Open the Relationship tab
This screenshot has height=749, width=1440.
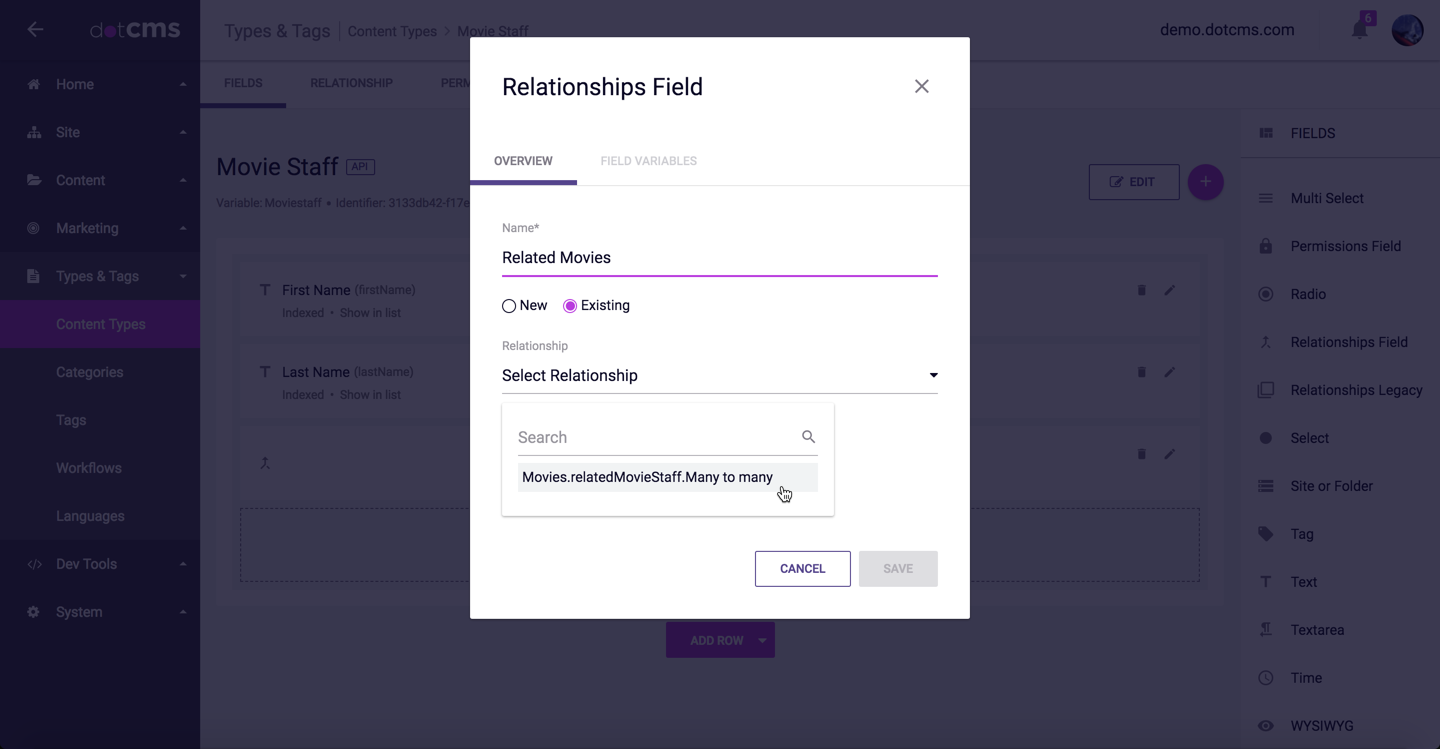click(351, 83)
